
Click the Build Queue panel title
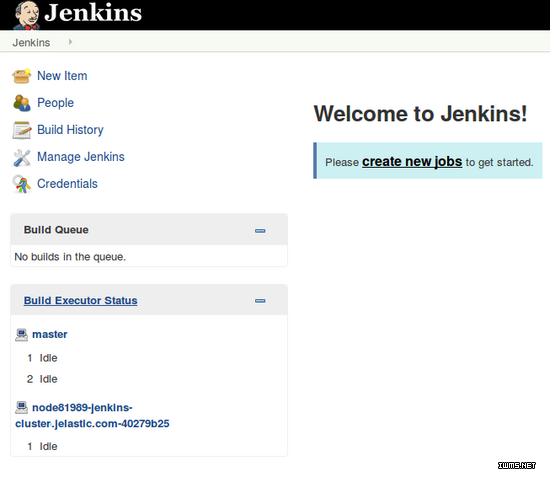click(56, 230)
